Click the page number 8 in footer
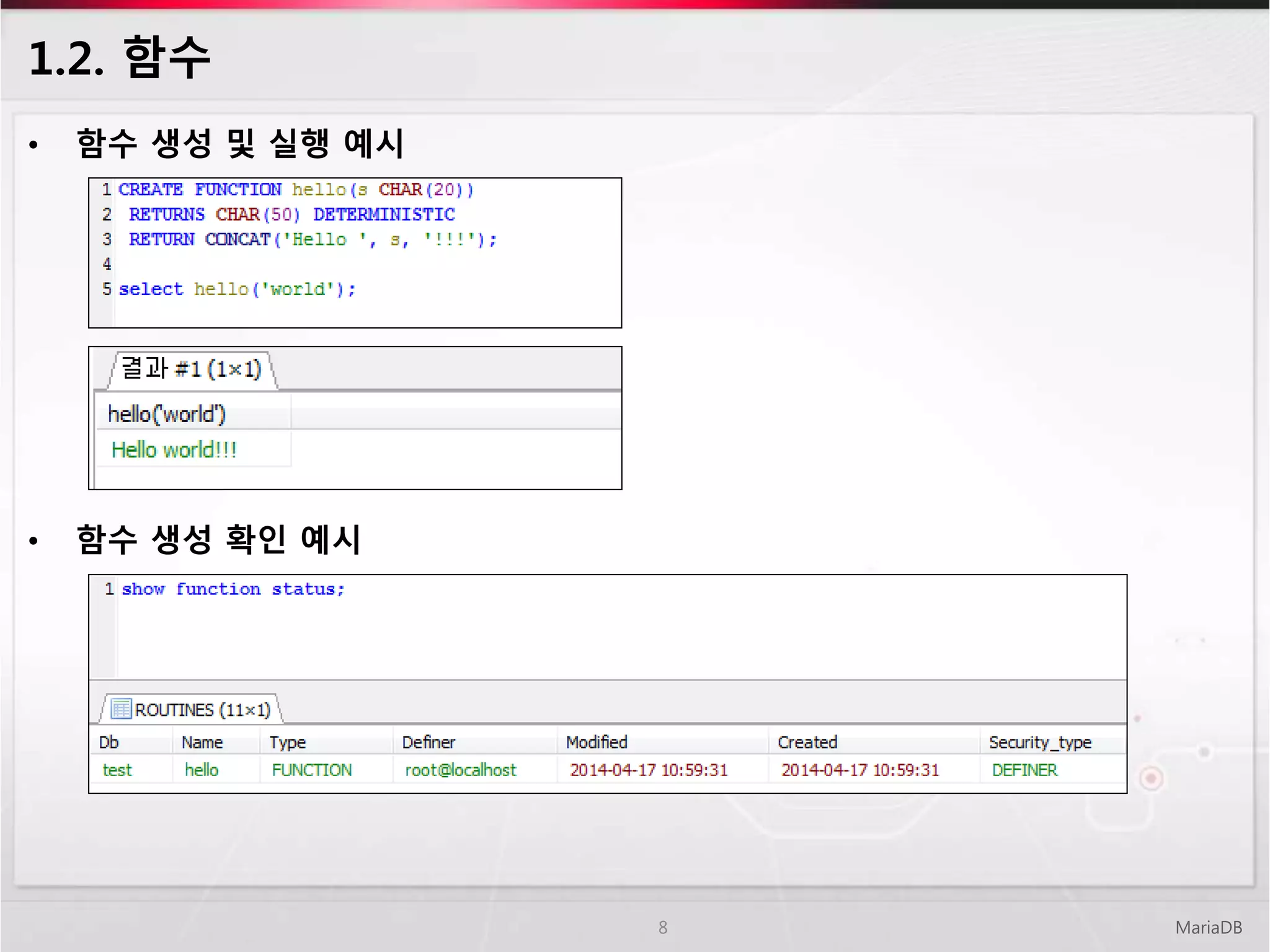The width and height of the screenshot is (1270, 952). tap(663, 927)
